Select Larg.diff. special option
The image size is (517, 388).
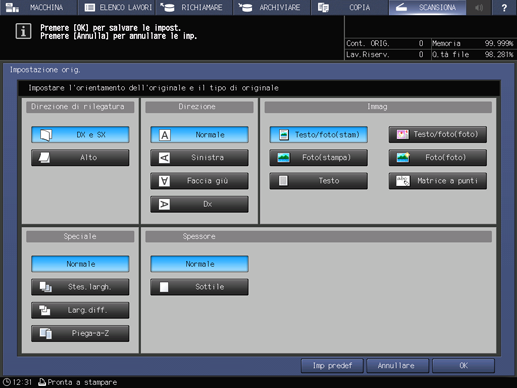click(x=80, y=310)
